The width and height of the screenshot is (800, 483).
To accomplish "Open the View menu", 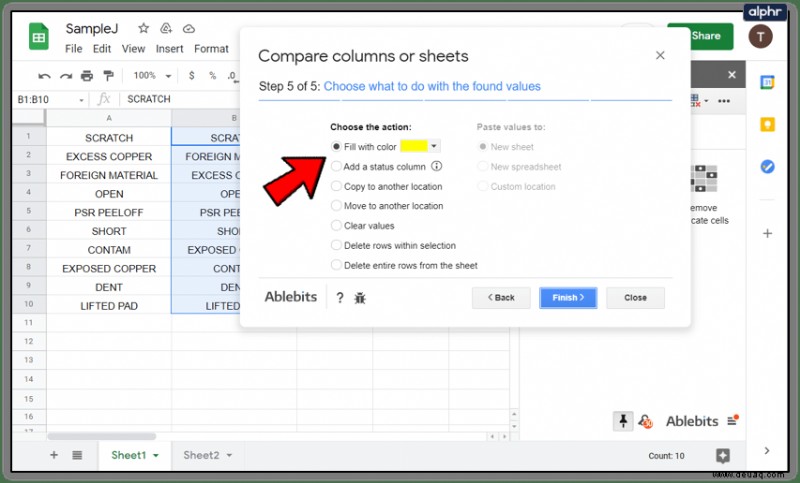I will [133, 49].
